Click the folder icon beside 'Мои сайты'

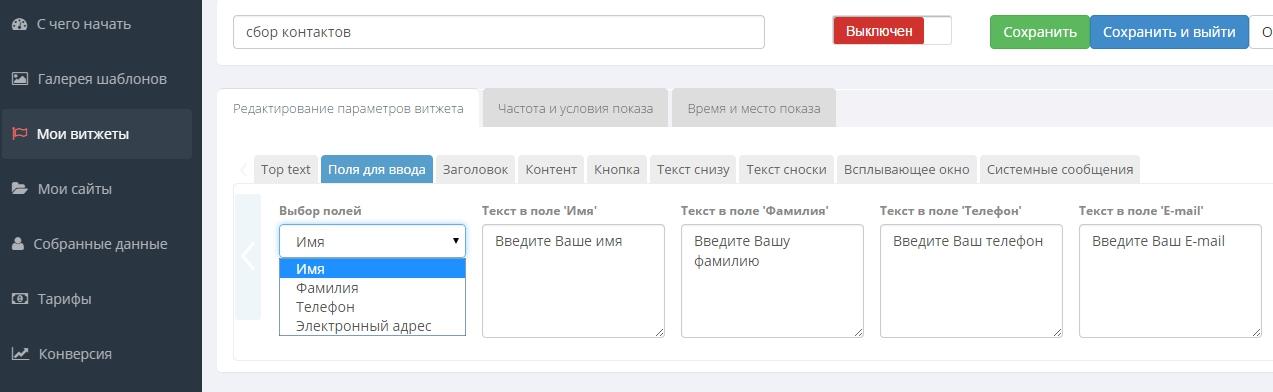[x=19, y=189]
